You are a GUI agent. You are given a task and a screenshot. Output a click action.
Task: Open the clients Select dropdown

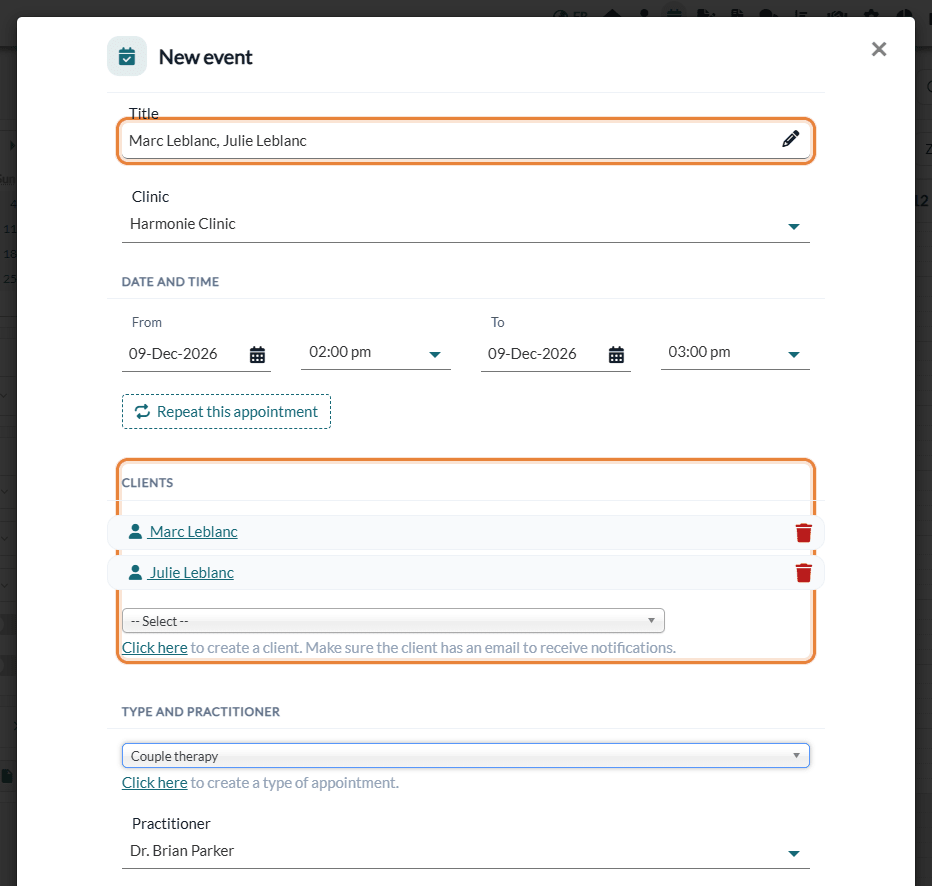coord(393,621)
